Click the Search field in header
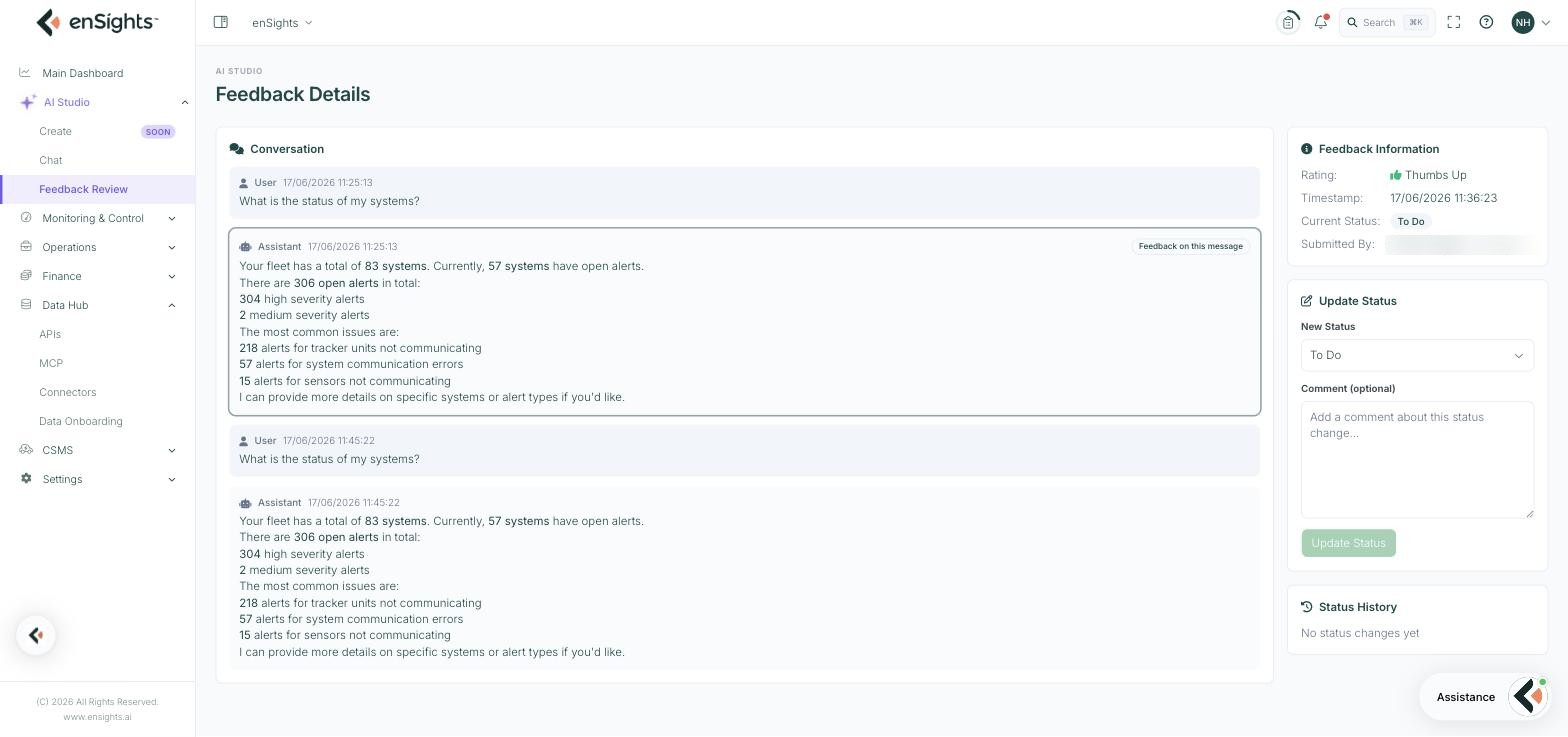Image resolution: width=1568 pixels, height=737 pixels. click(1387, 22)
